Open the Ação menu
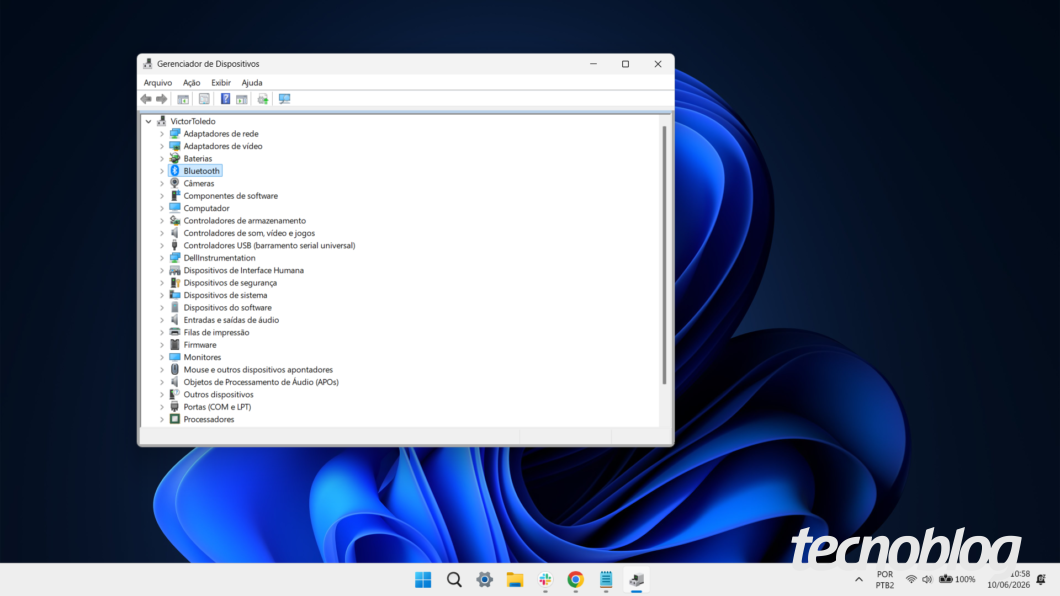This screenshot has height=596, width=1060. point(191,82)
